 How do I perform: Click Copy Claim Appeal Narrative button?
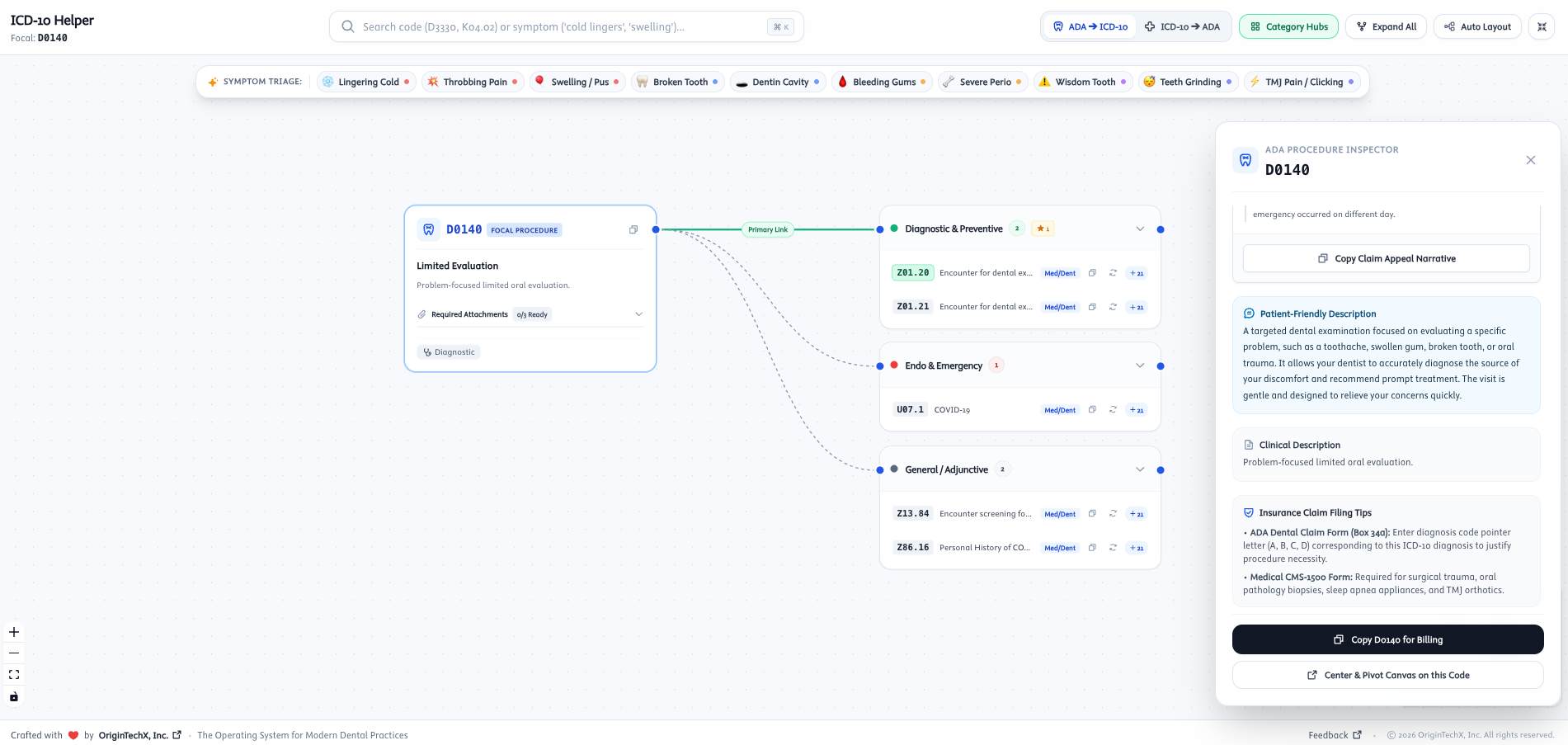(1387, 258)
